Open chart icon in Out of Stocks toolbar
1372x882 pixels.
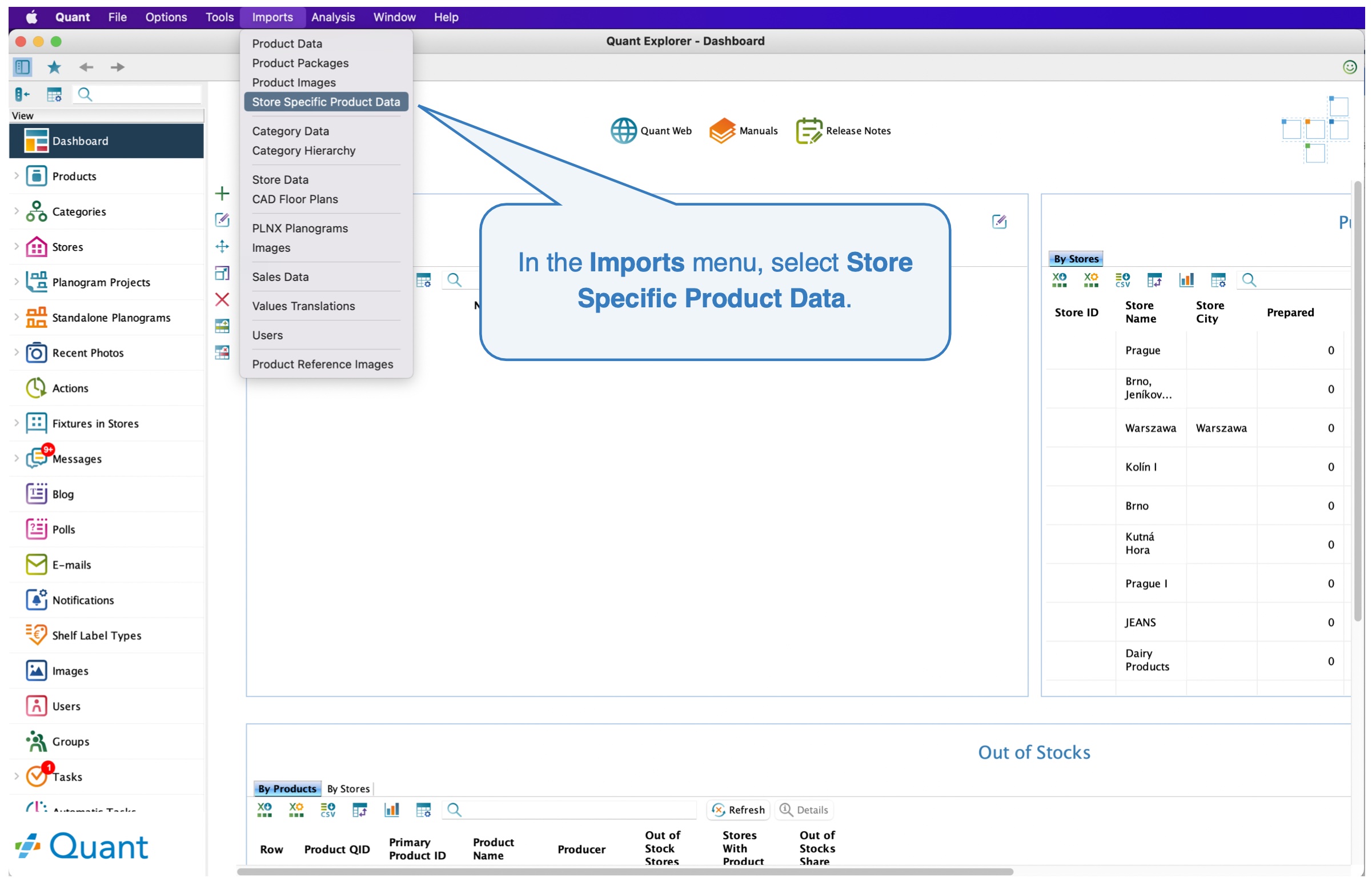392,811
